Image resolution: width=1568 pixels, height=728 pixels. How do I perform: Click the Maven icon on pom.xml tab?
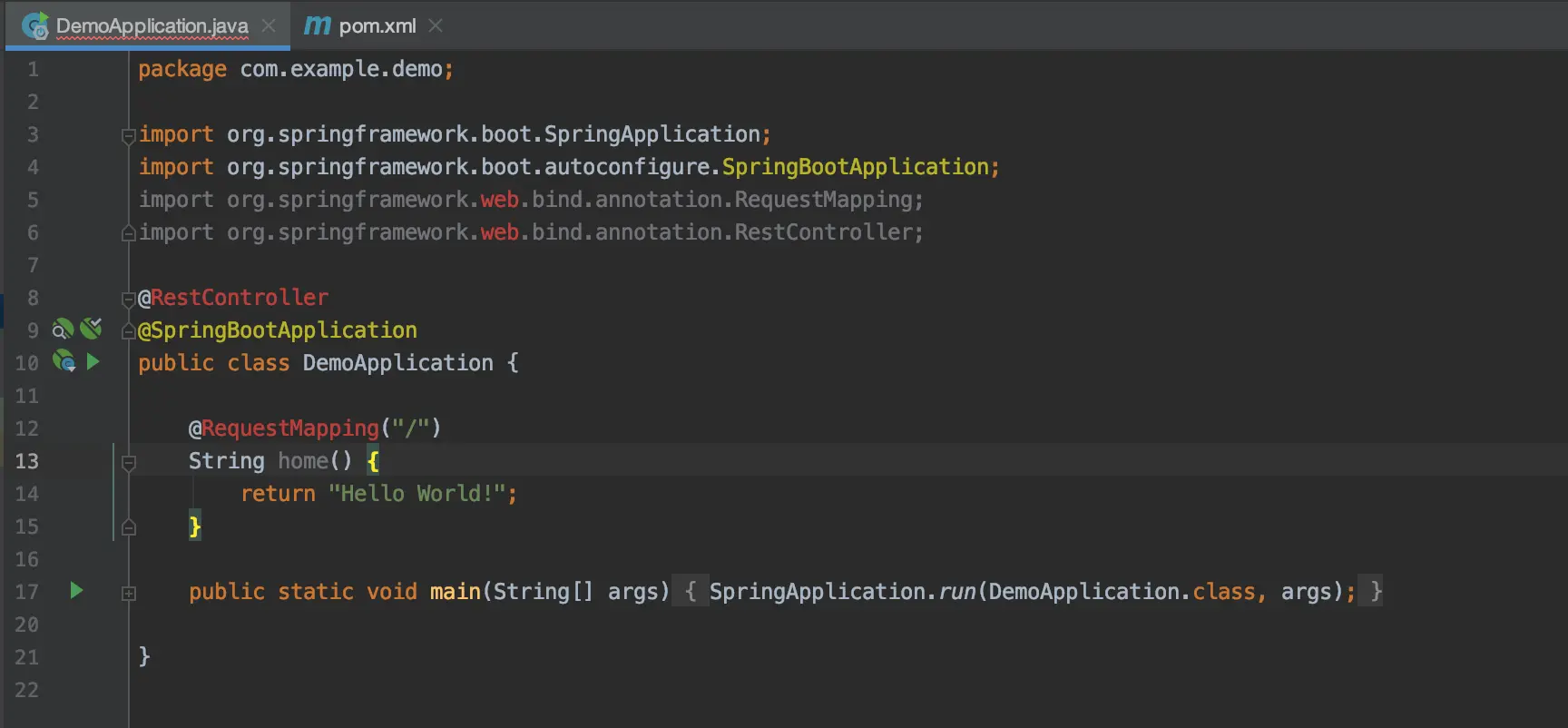tap(318, 26)
